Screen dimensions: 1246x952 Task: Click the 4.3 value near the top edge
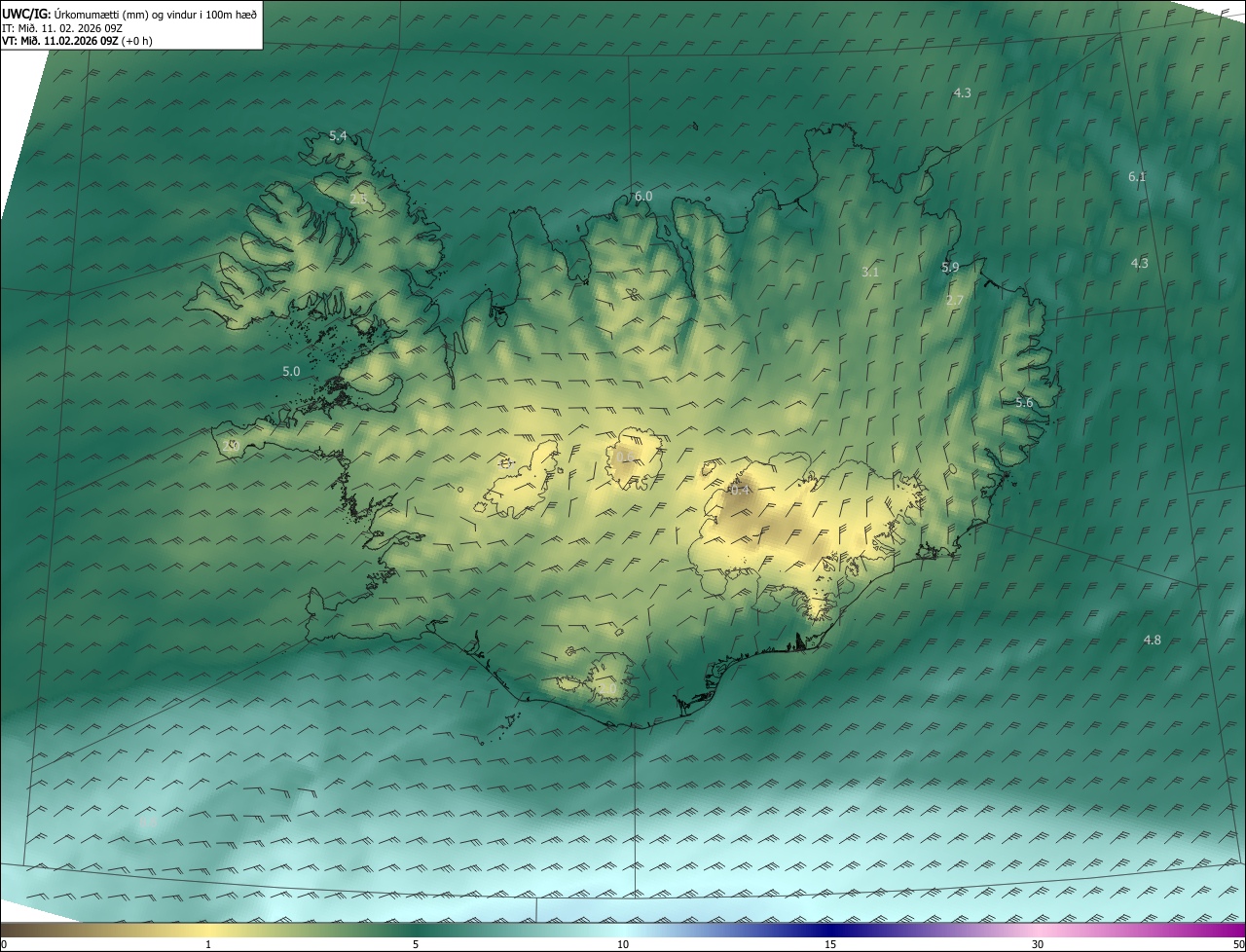pos(962,93)
